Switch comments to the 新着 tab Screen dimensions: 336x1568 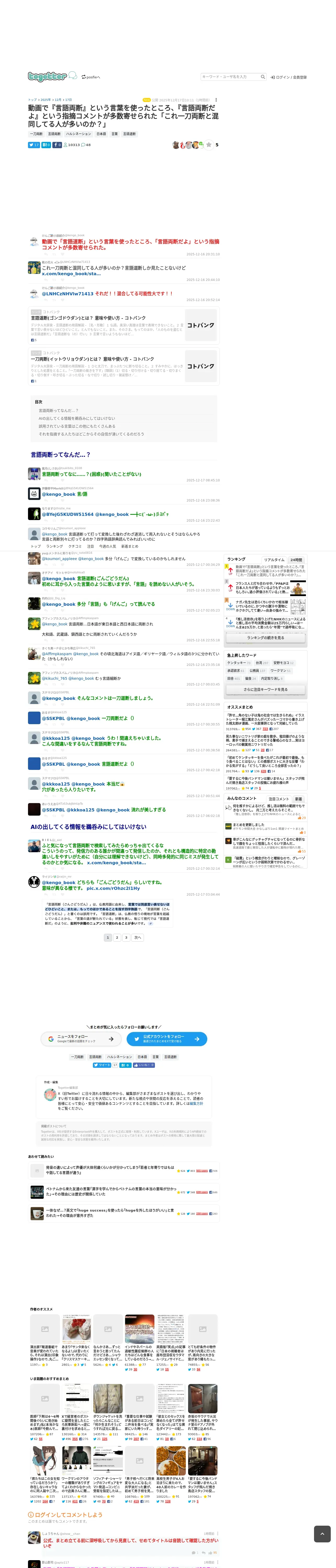pyautogui.click(x=298, y=799)
